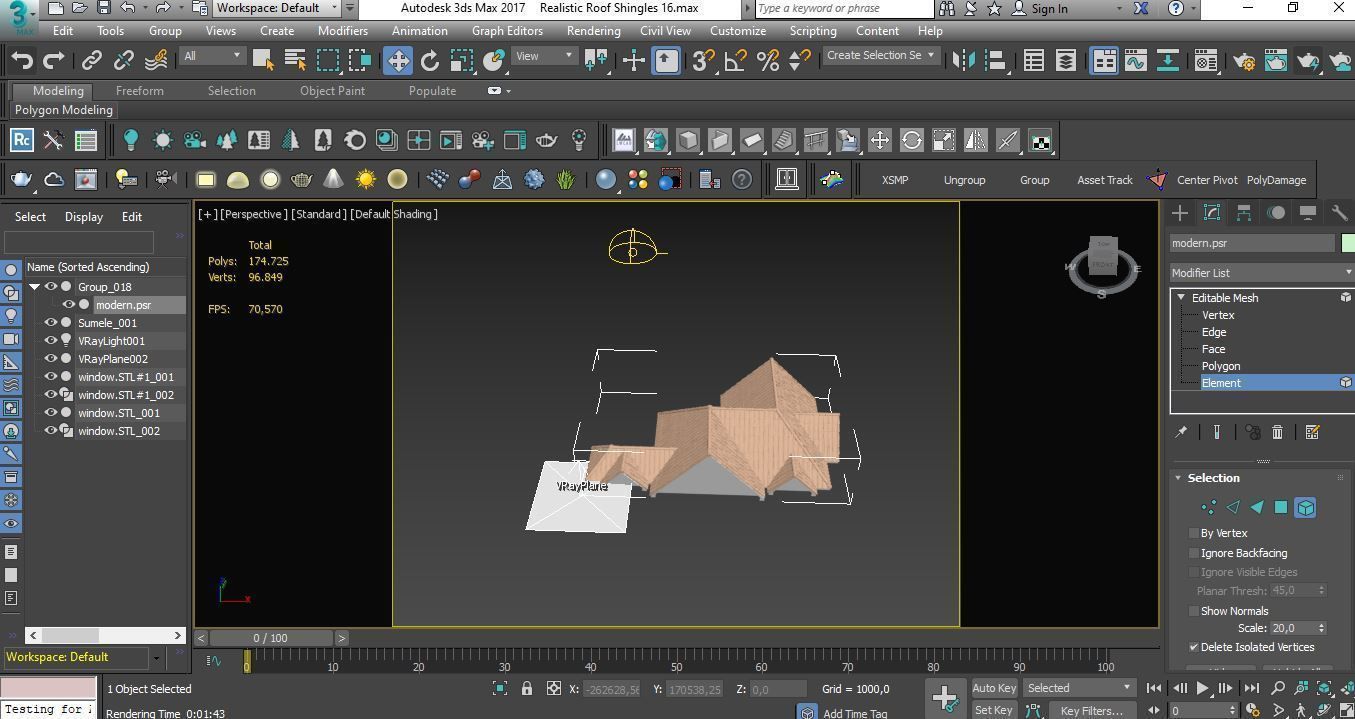Open Zoom Extents icon in viewport controls

coord(1324,688)
